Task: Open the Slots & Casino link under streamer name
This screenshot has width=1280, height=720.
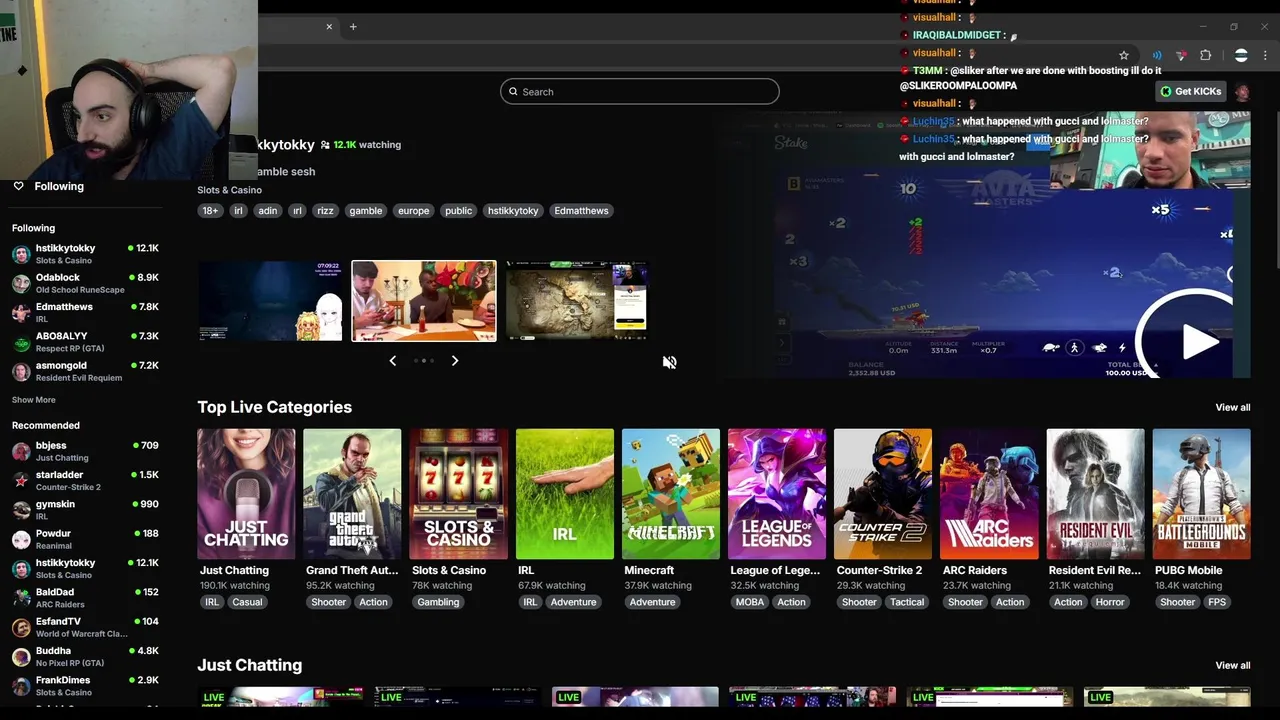Action: pos(229,190)
